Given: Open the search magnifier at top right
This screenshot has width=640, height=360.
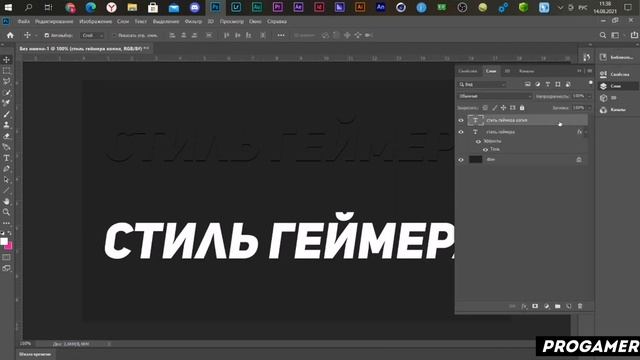Looking at the screenshot, I should (x=603, y=36).
